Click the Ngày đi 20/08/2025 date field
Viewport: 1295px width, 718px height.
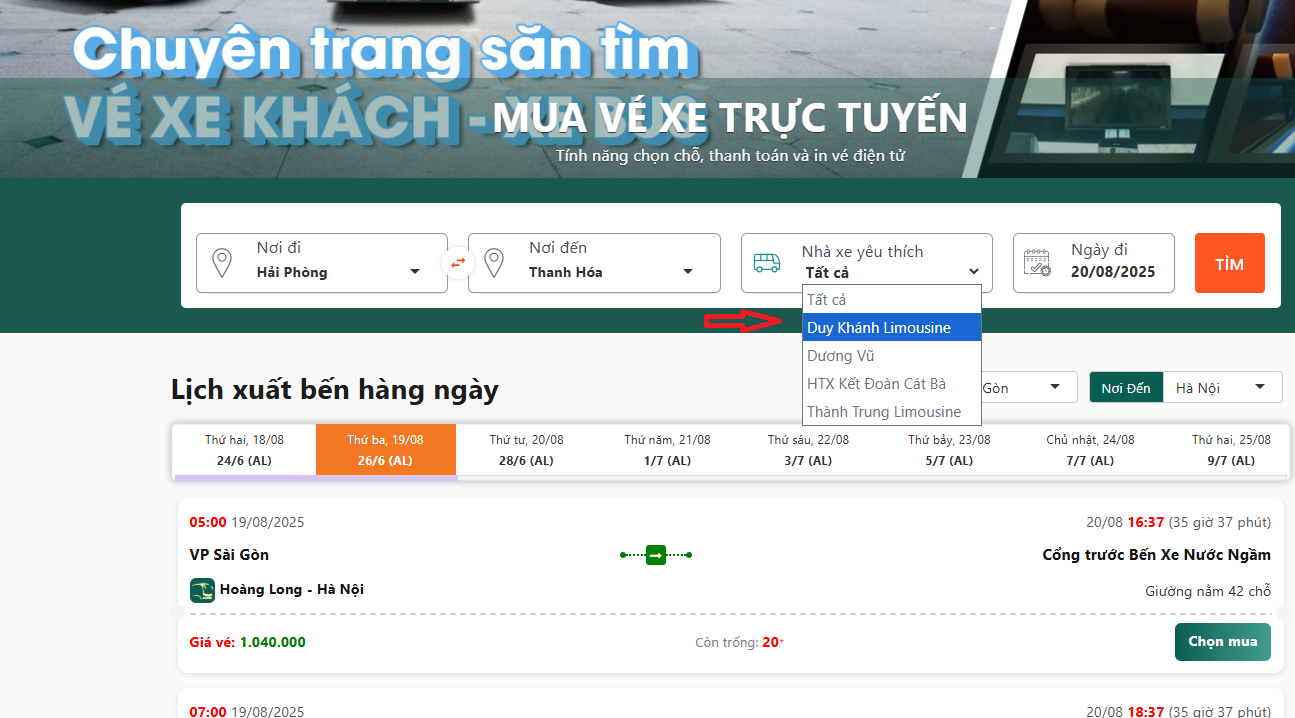pyautogui.click(x=1093, y=263)
